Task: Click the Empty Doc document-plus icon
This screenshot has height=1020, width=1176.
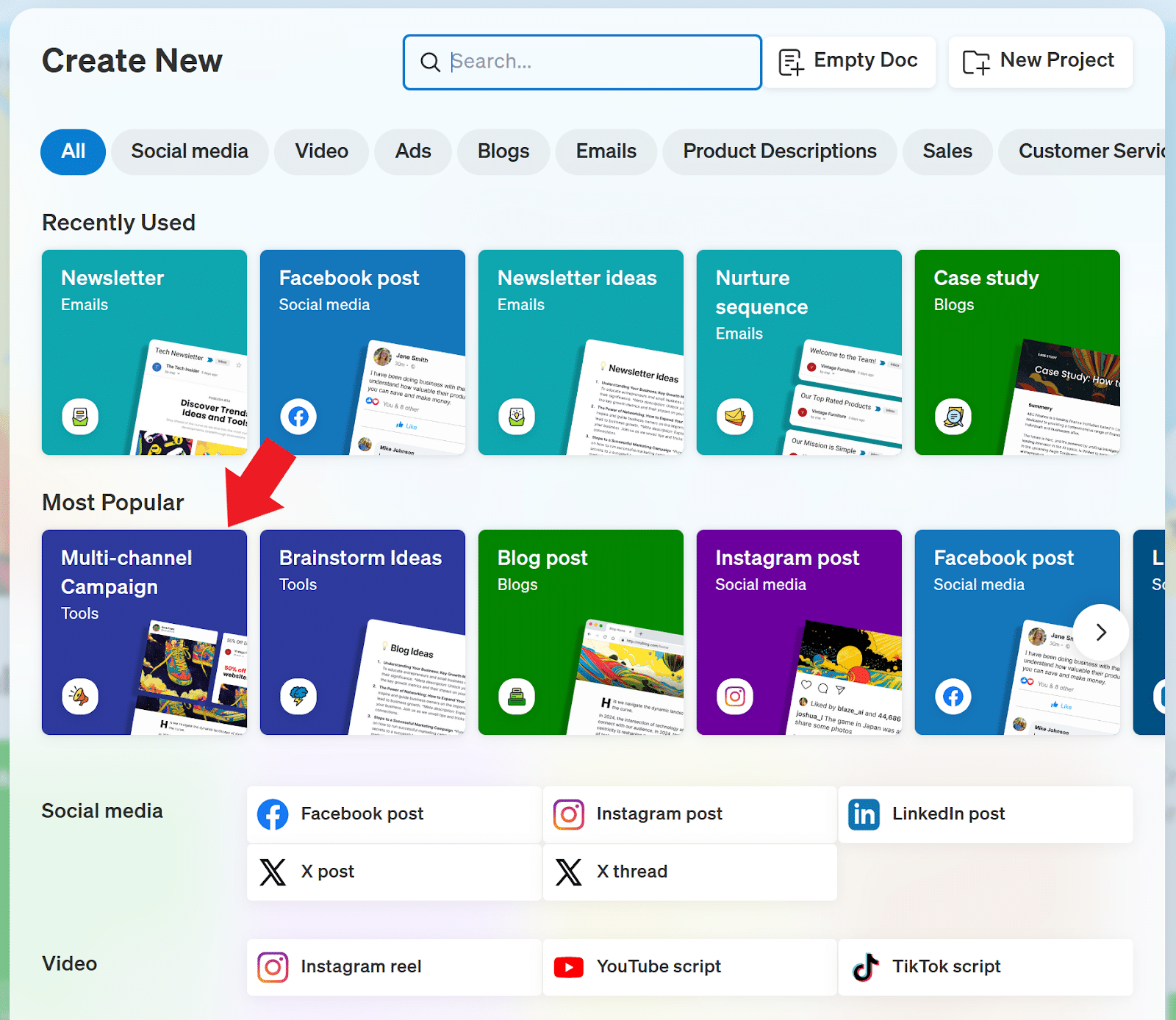Action: click(791, 62)
